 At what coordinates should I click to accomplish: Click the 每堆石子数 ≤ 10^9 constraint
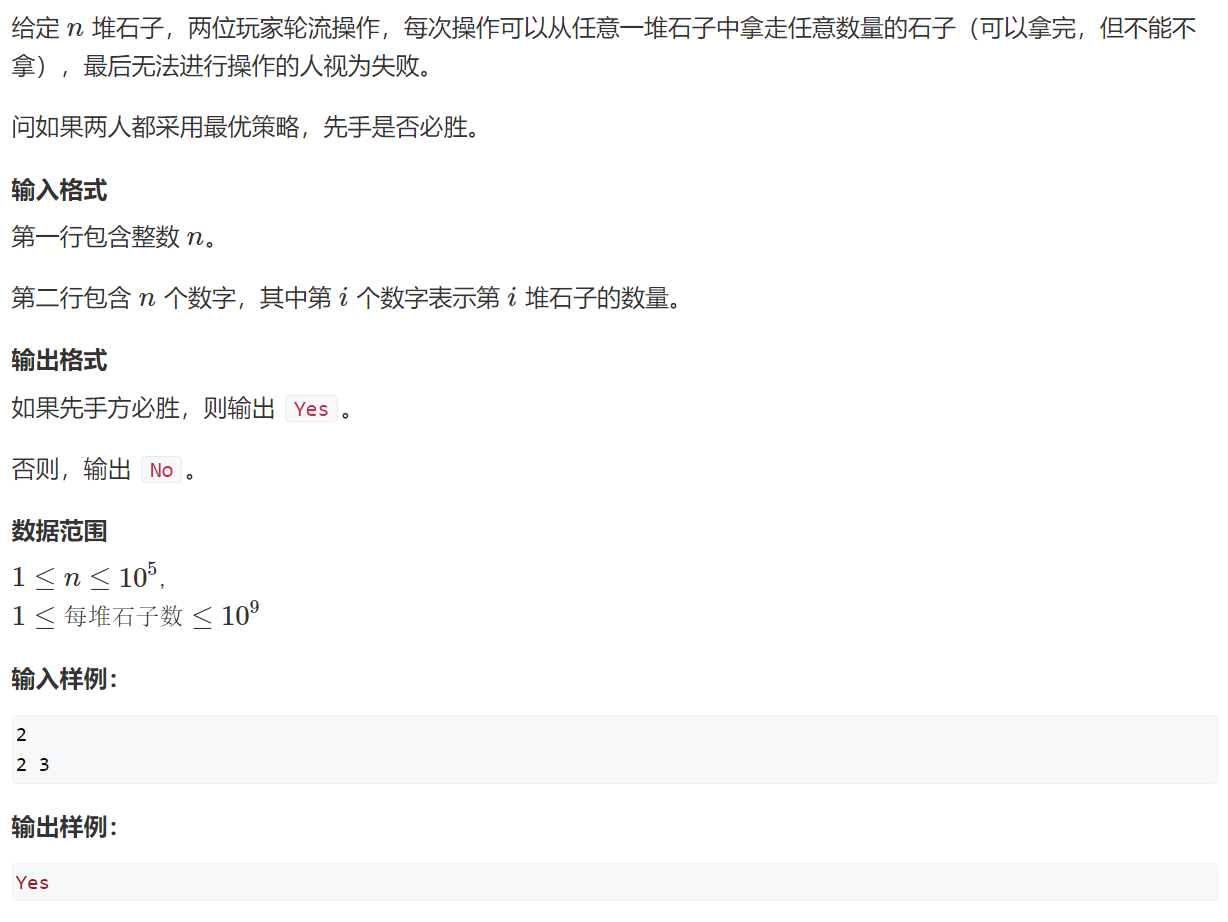[136, 615]
